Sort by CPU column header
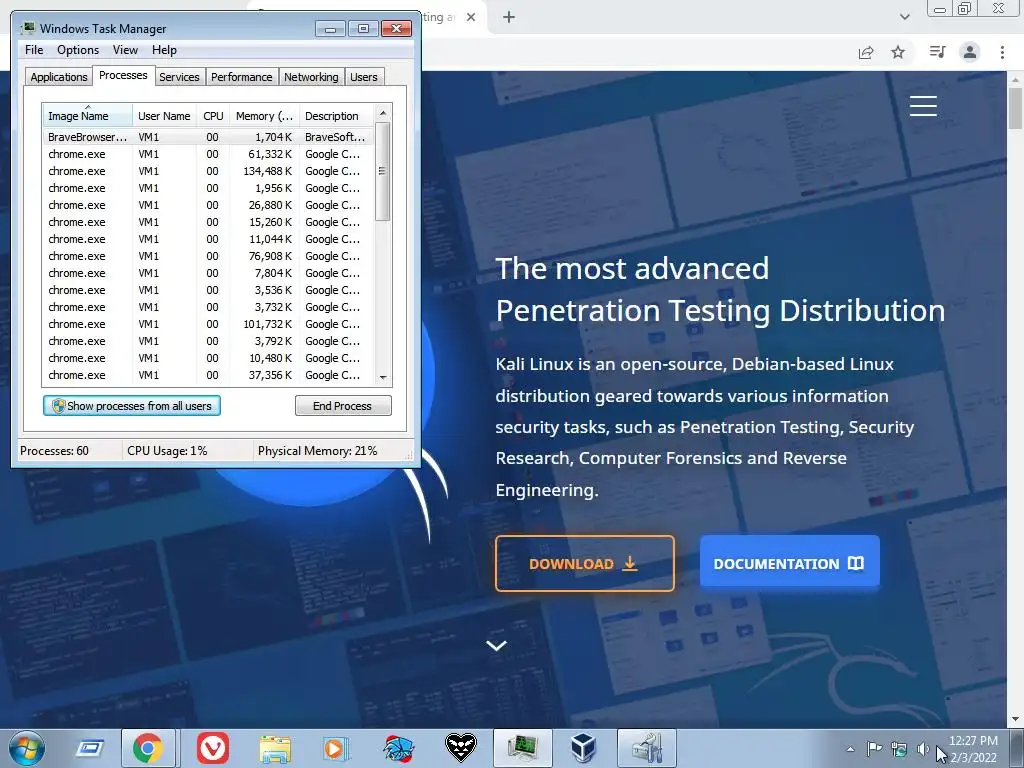1024x768 pixels. pyautogui.click(x=213, y=116)
